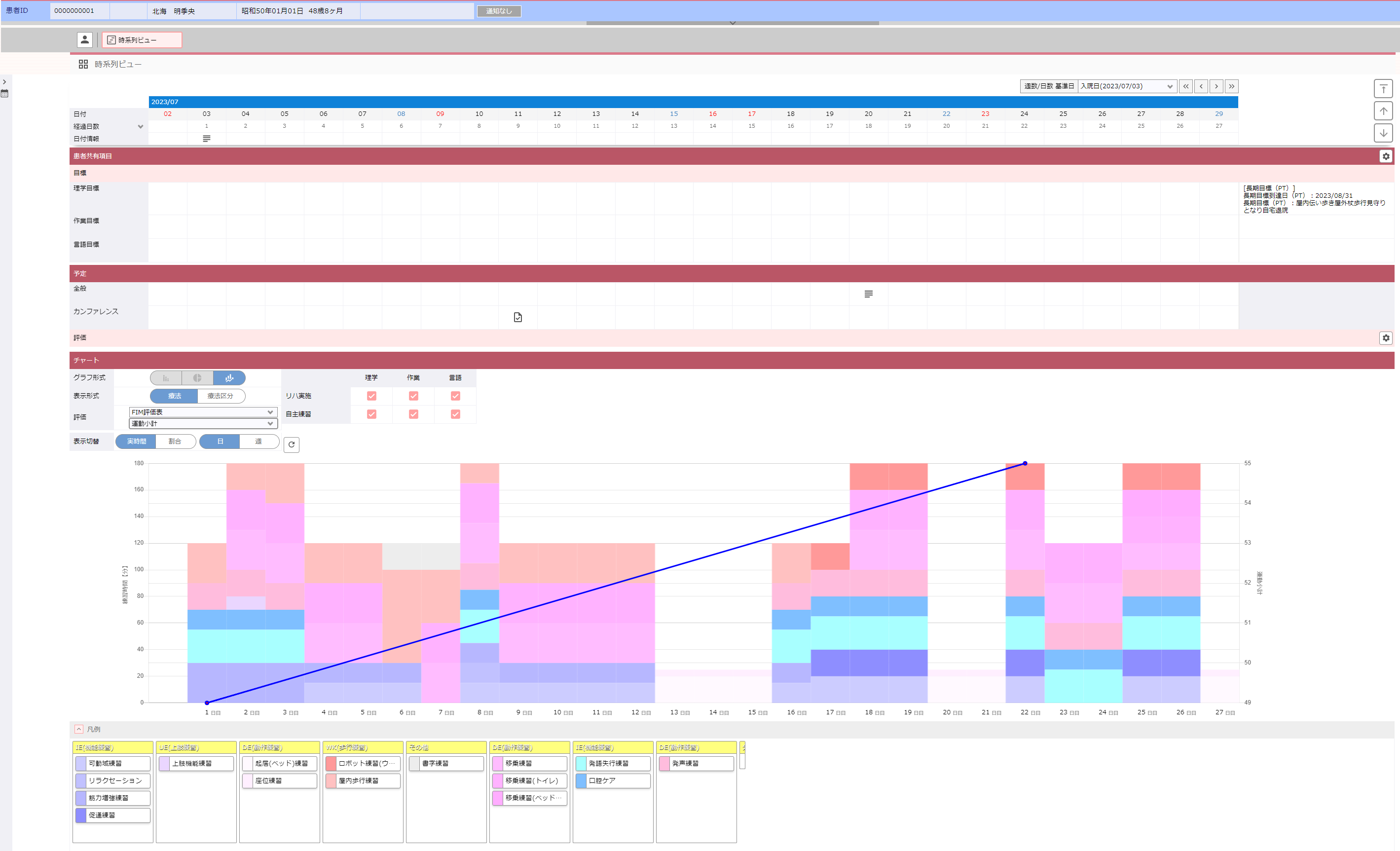Click the conference document icon on the 11th
This screenshot has height=851, width=1400.
point(517,317)
